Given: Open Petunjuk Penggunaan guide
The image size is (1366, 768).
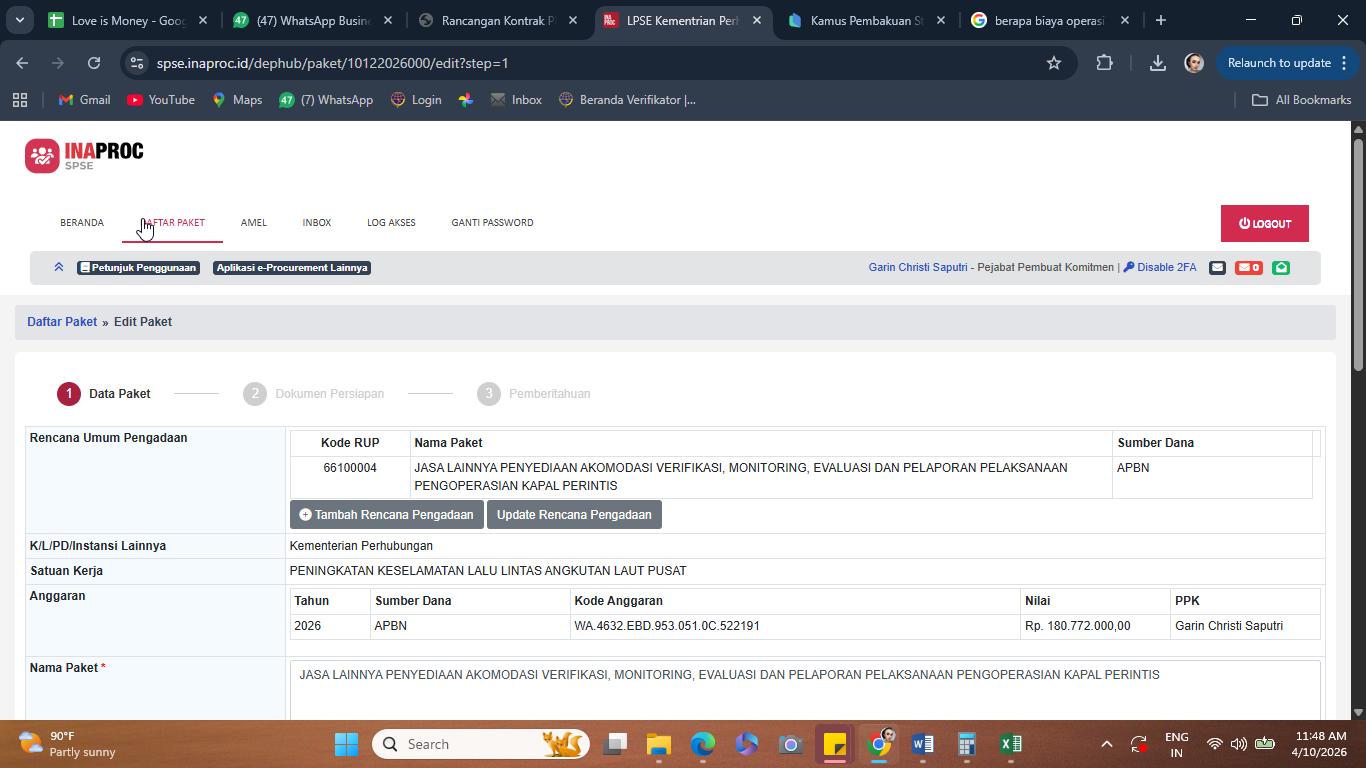Looking at the screenshot, I should pyautogui.click(x=138, y=267).
